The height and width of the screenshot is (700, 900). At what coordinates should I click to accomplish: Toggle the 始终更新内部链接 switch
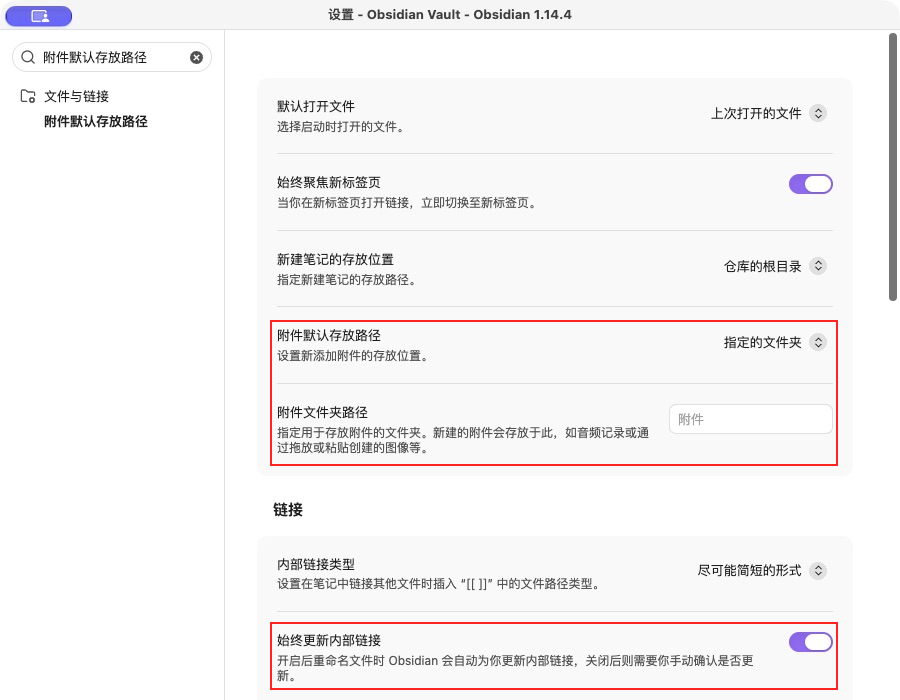pyautogui.click(x=810, y=642)
